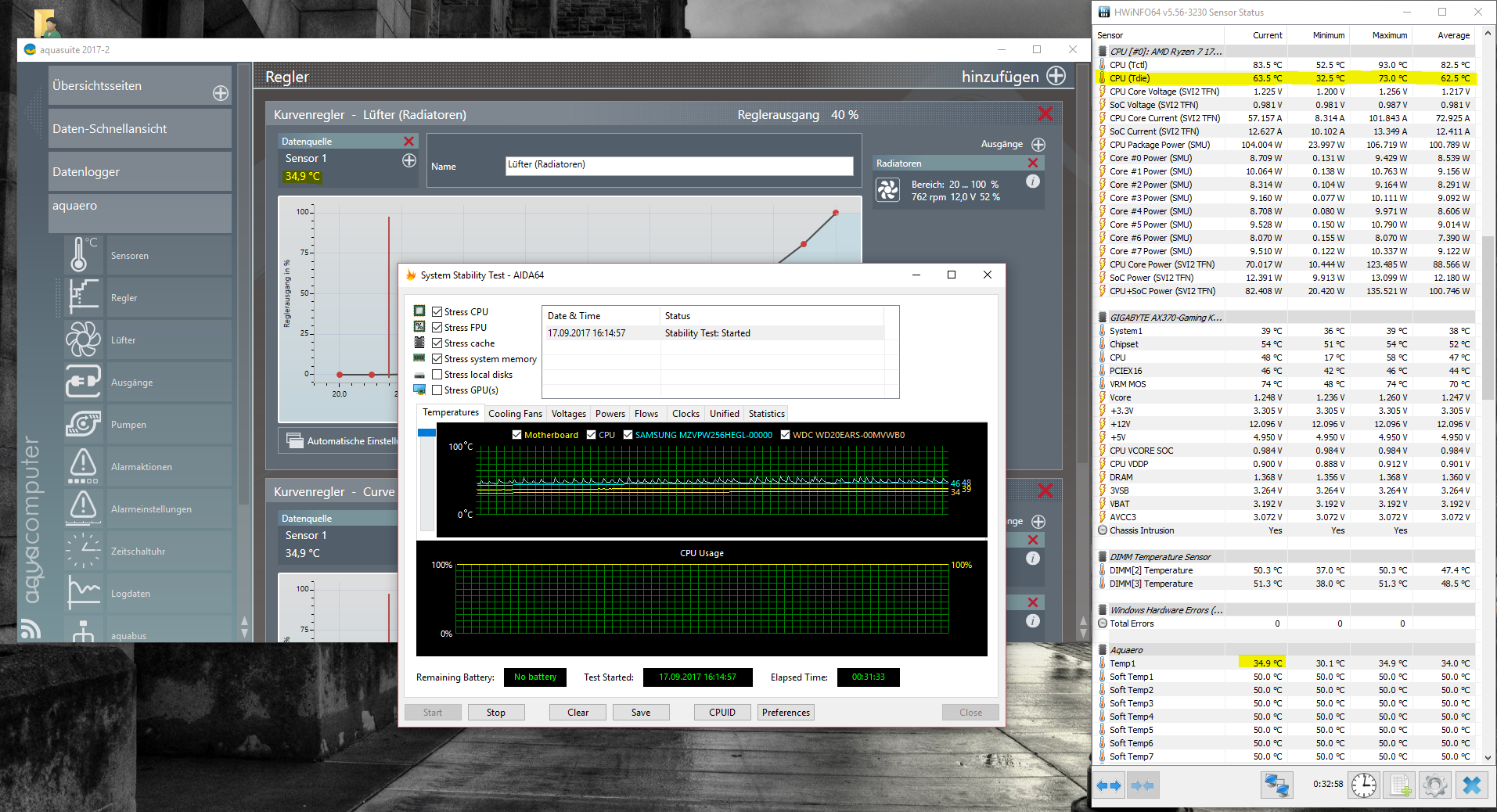Open Regler via the step-curve icon
The height and width of the screenshot is (812, 1497).
tap(83, 297)
